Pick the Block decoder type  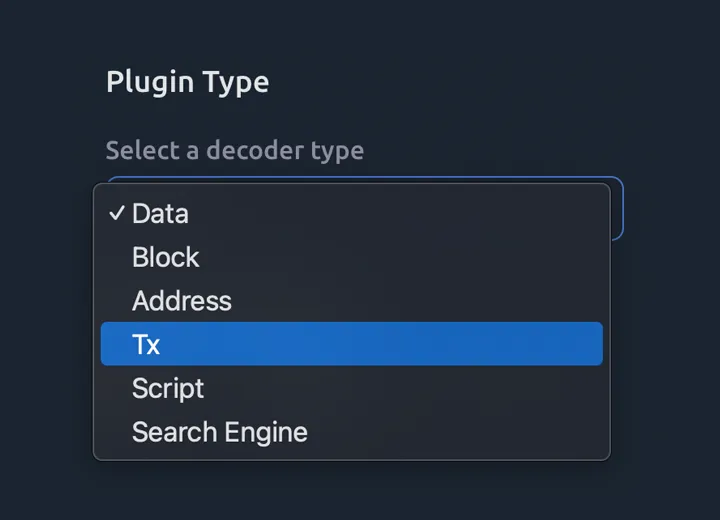coord(166,257)
